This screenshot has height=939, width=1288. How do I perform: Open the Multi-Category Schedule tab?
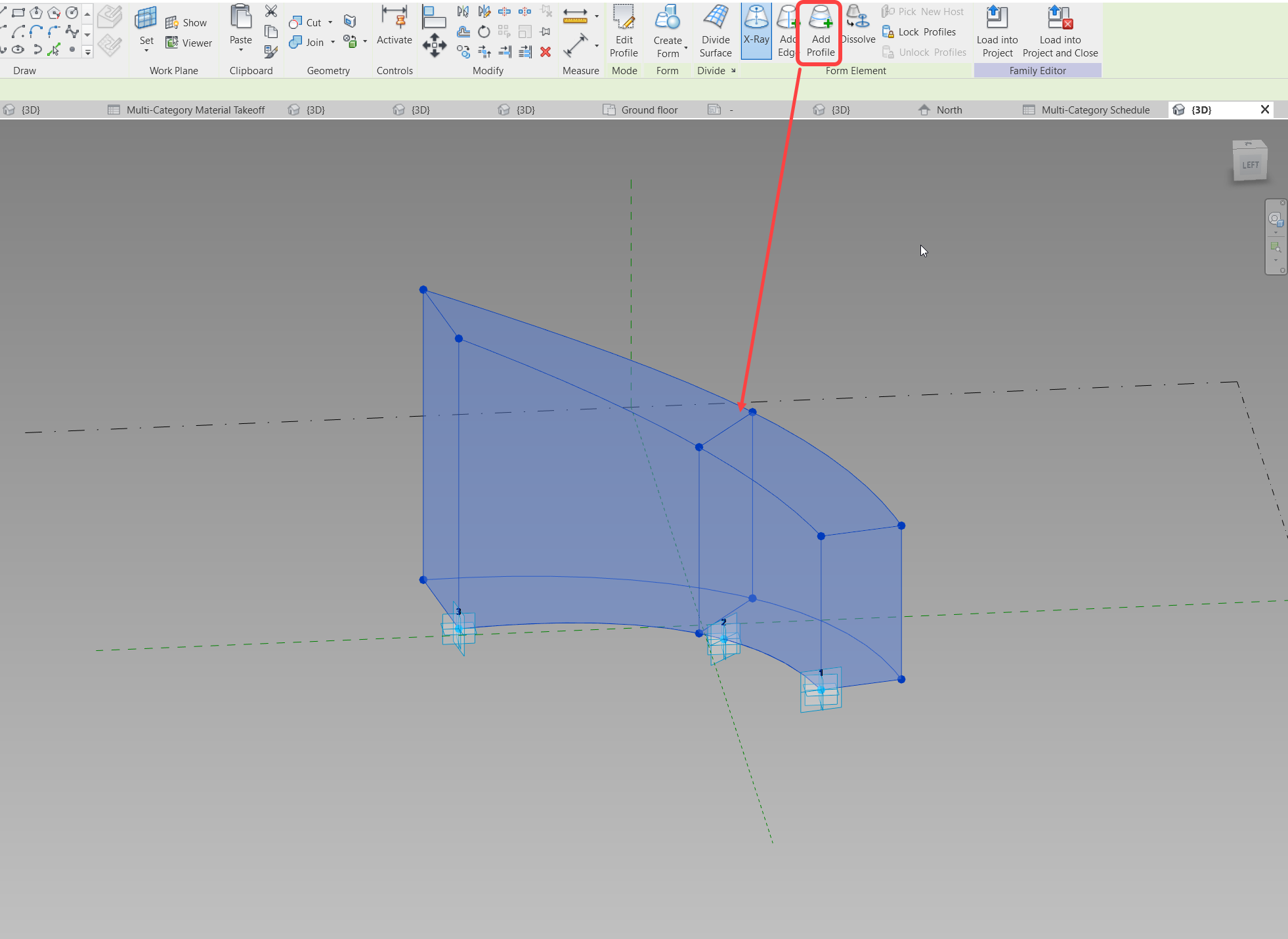[x=1094, y=109]
